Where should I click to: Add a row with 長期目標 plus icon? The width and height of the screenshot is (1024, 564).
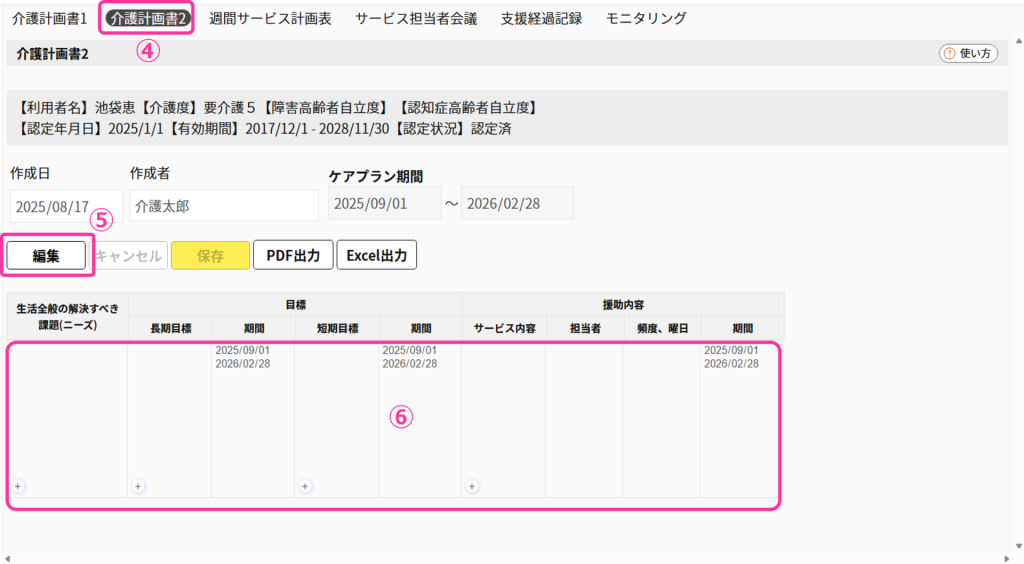(138, 486)
